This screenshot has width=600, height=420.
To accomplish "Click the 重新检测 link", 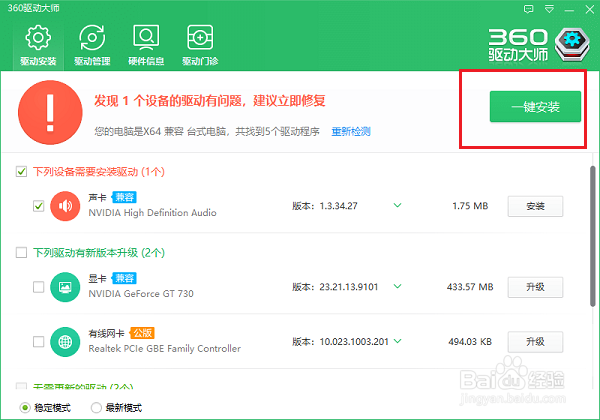I will 351,132.
